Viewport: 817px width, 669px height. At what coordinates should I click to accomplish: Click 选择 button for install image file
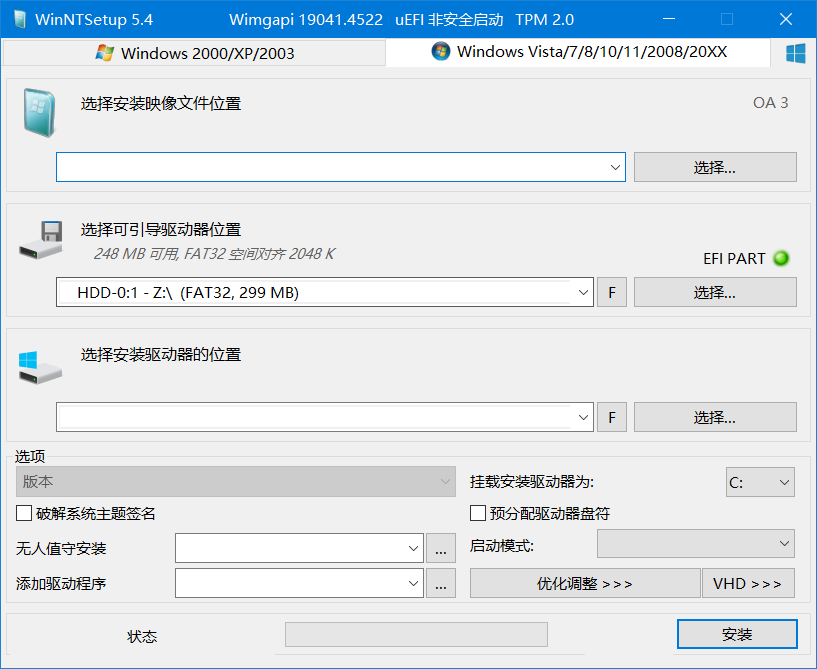[715, 167]
